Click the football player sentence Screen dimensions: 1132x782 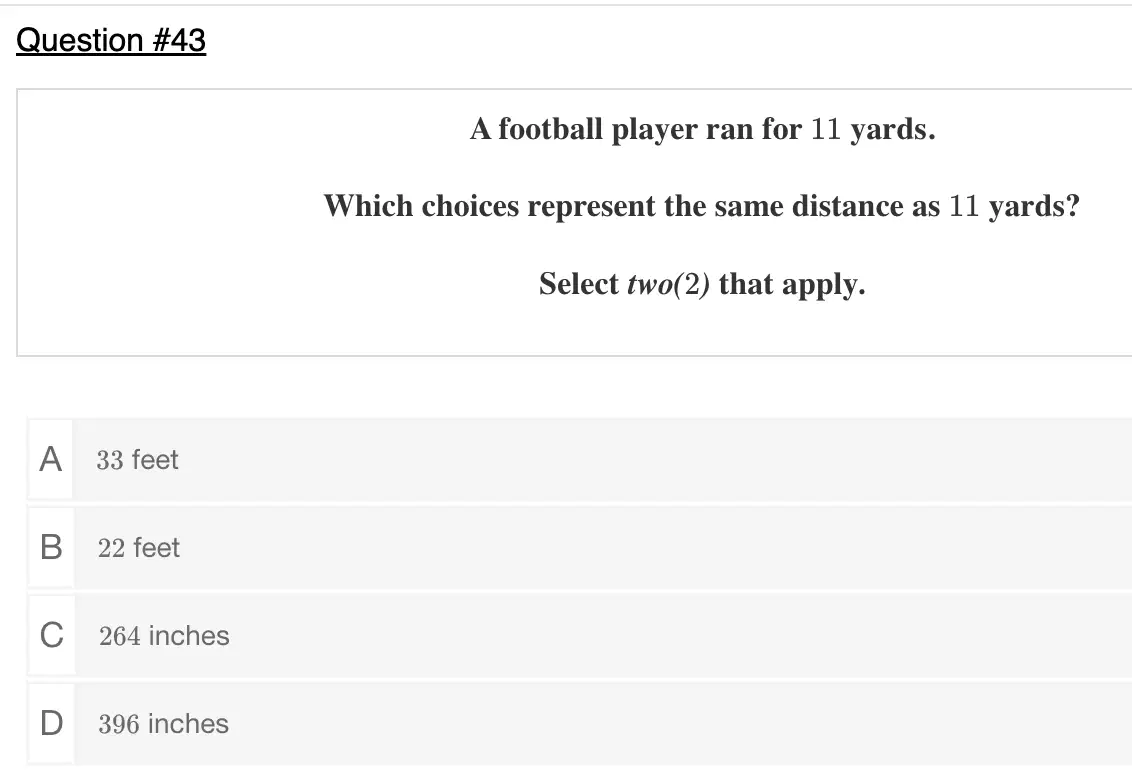[x=702, y=130]
